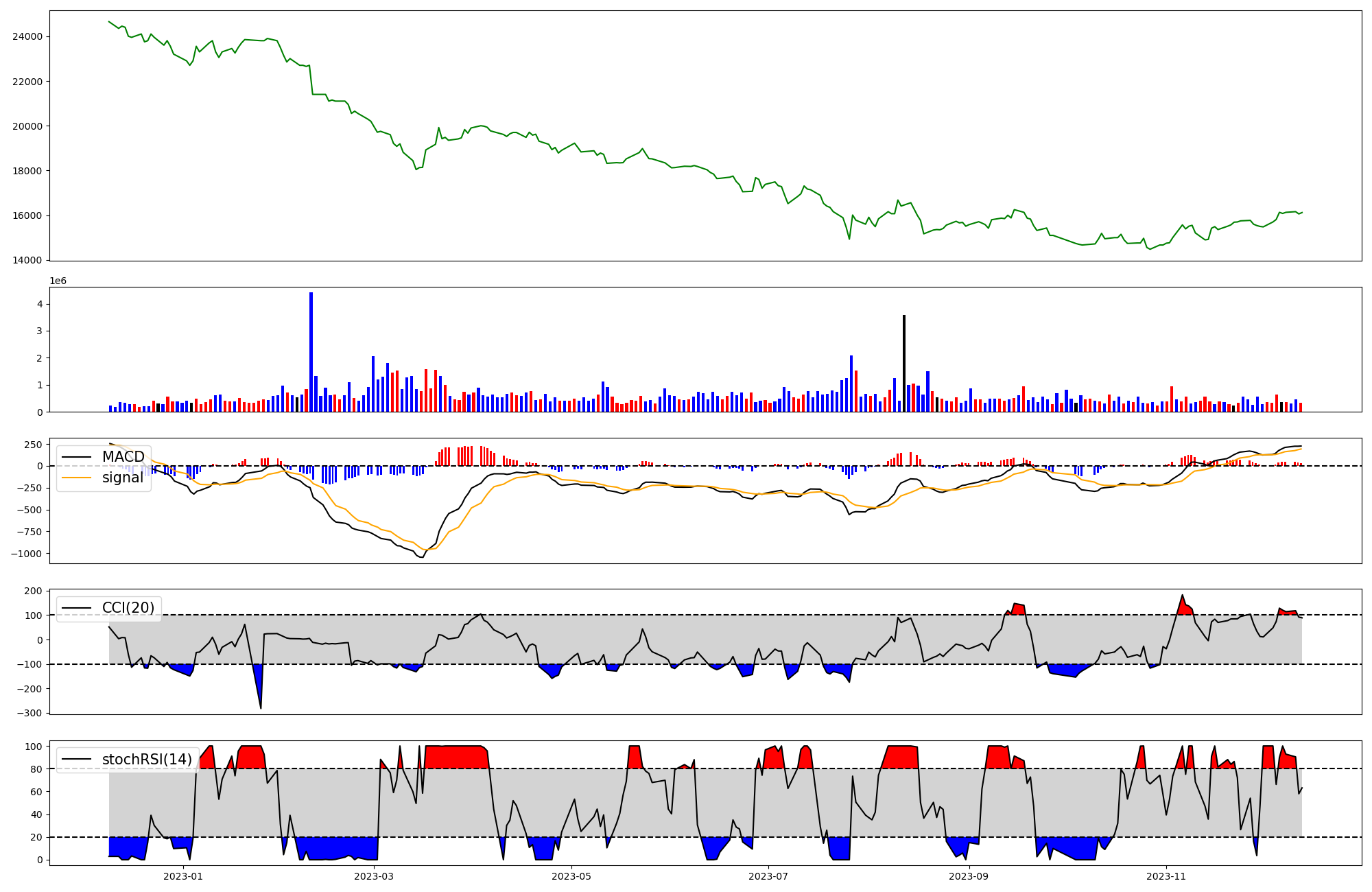Click the 2023-09 date tick label

tap(969, 876)
